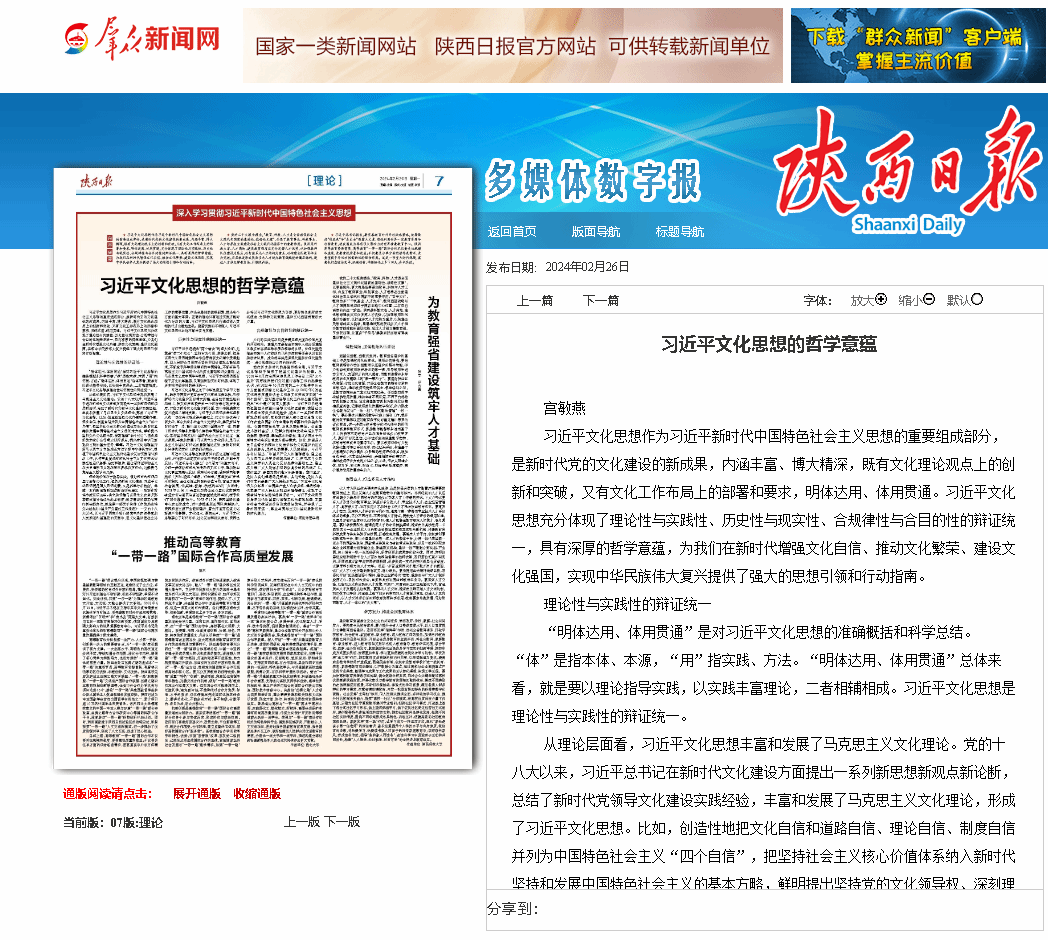1048x940 pixels.
Task: Open the 下载群众新闻客户端 banner ad
Action: (x=917, y=46)
